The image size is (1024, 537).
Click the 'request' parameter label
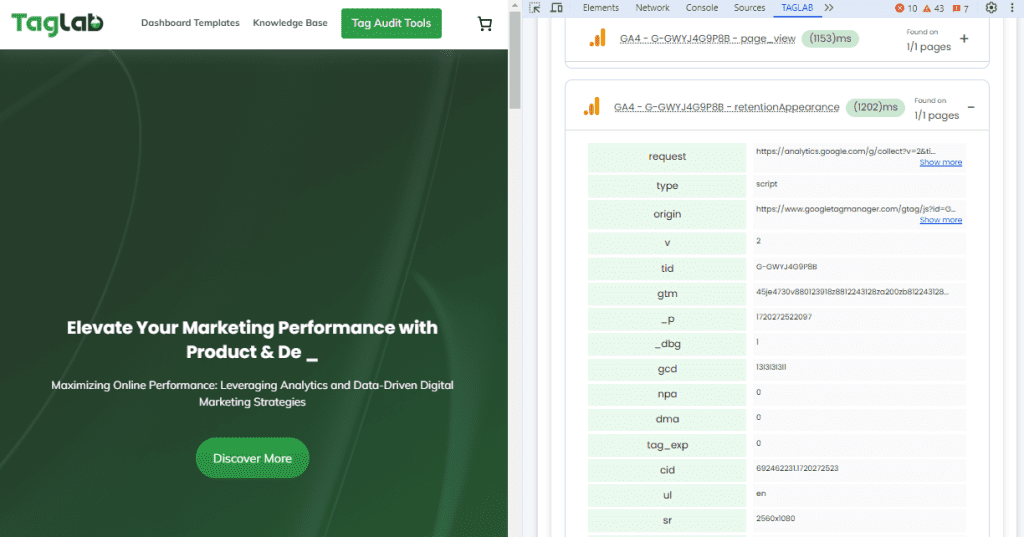click(667, 157)
